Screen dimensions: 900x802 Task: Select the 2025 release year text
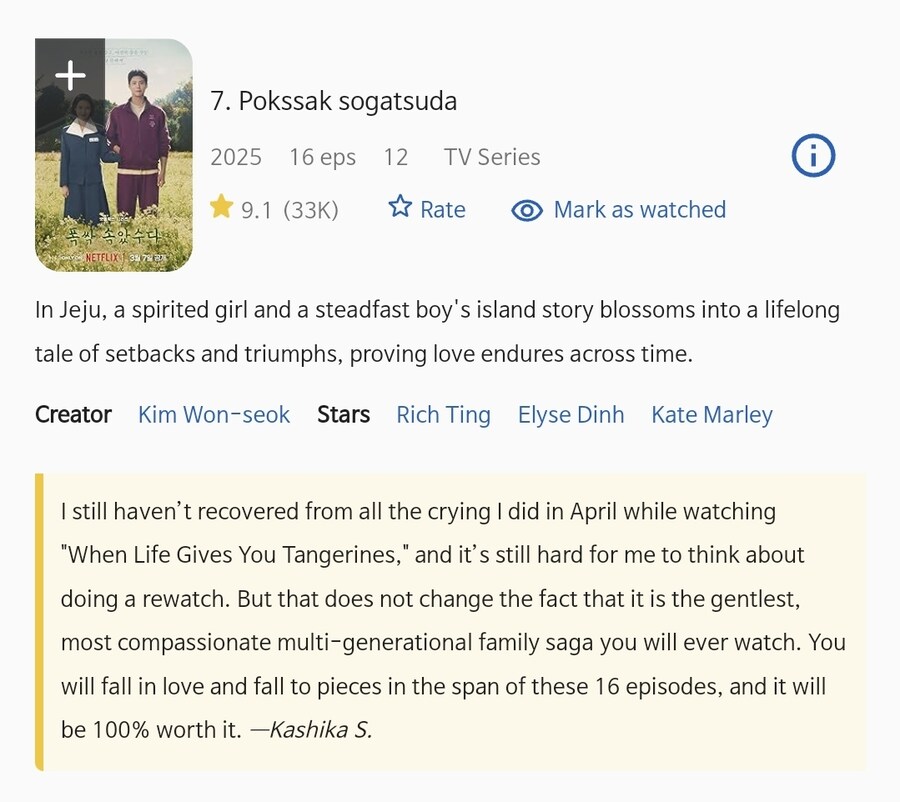(234, 156)
